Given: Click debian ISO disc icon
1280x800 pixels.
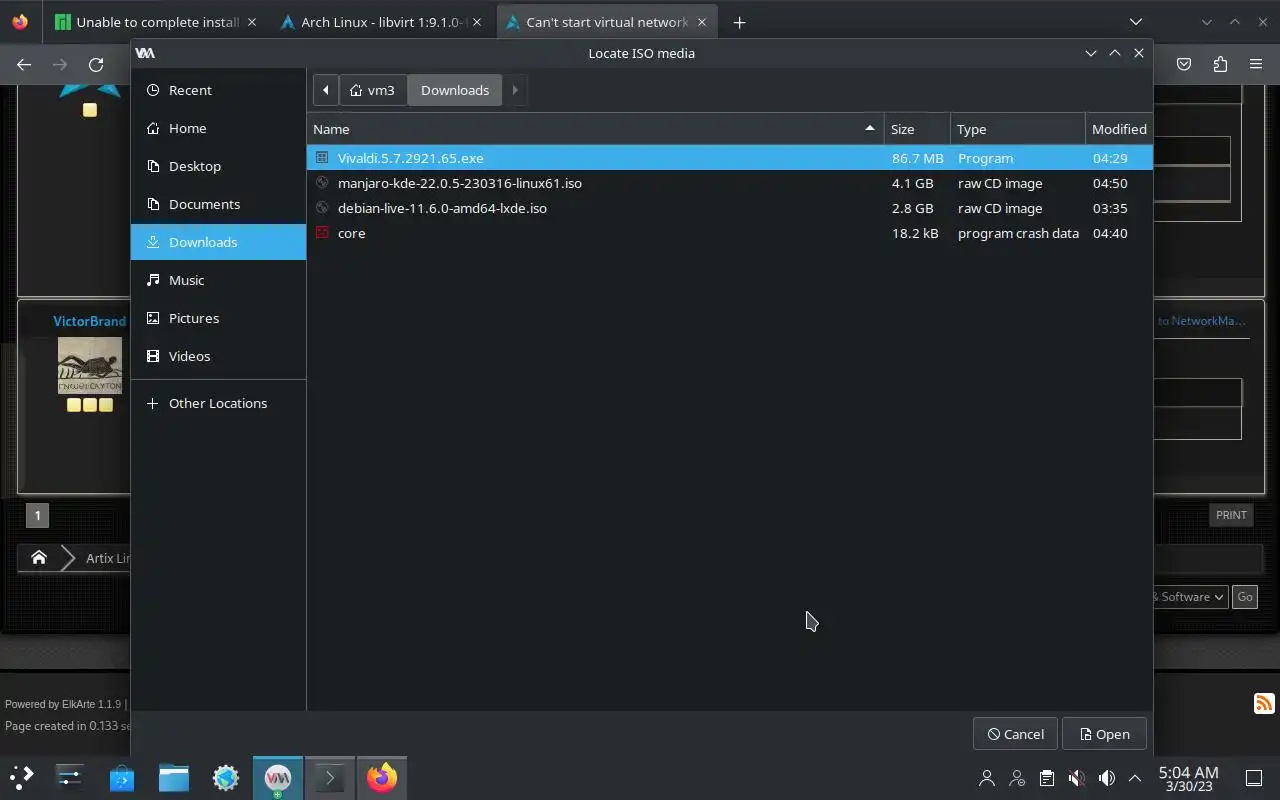Looking at the screenshot, I should 322,208.
